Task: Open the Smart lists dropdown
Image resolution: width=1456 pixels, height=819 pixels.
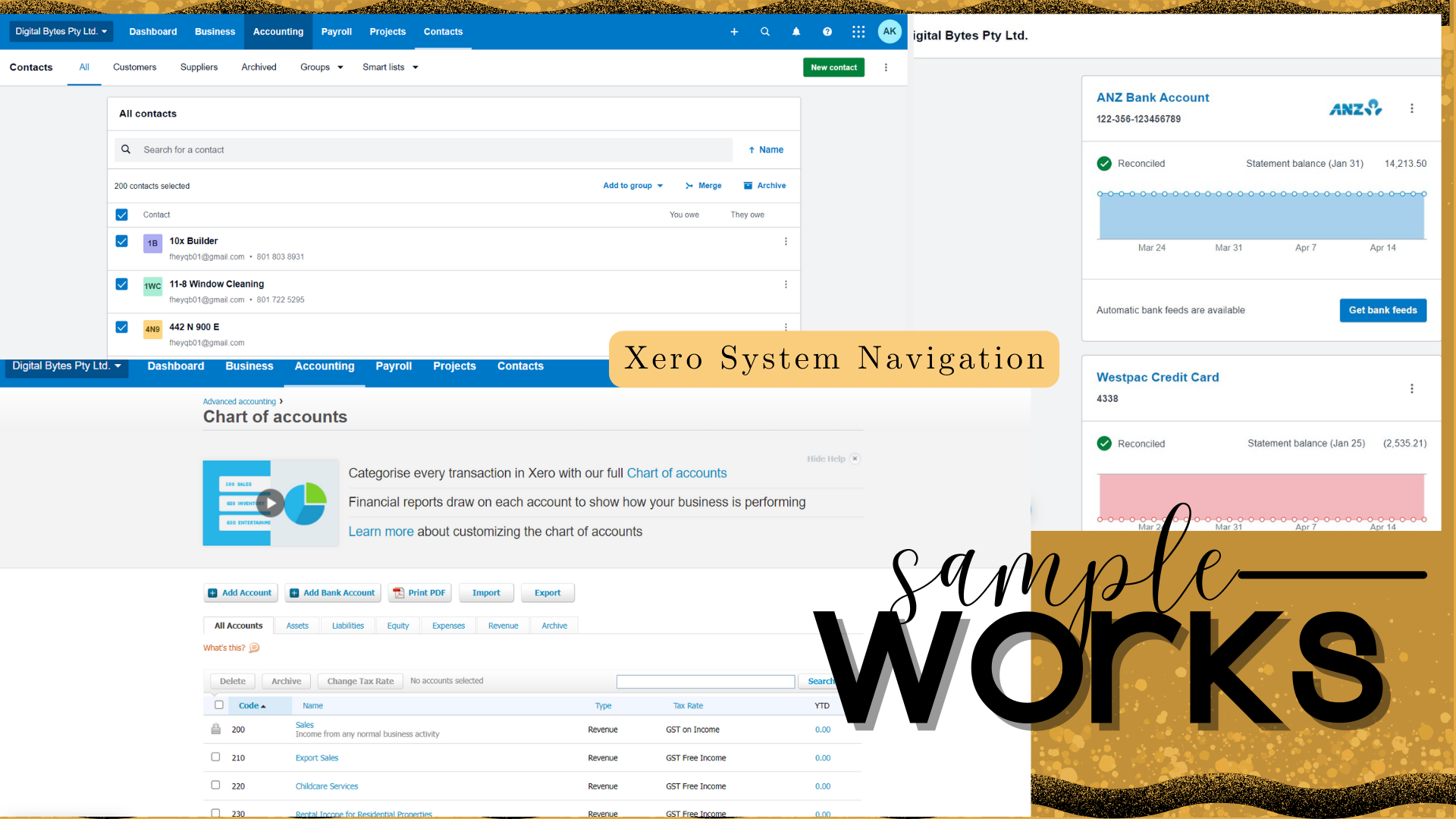Action: [x=390, y=67]
